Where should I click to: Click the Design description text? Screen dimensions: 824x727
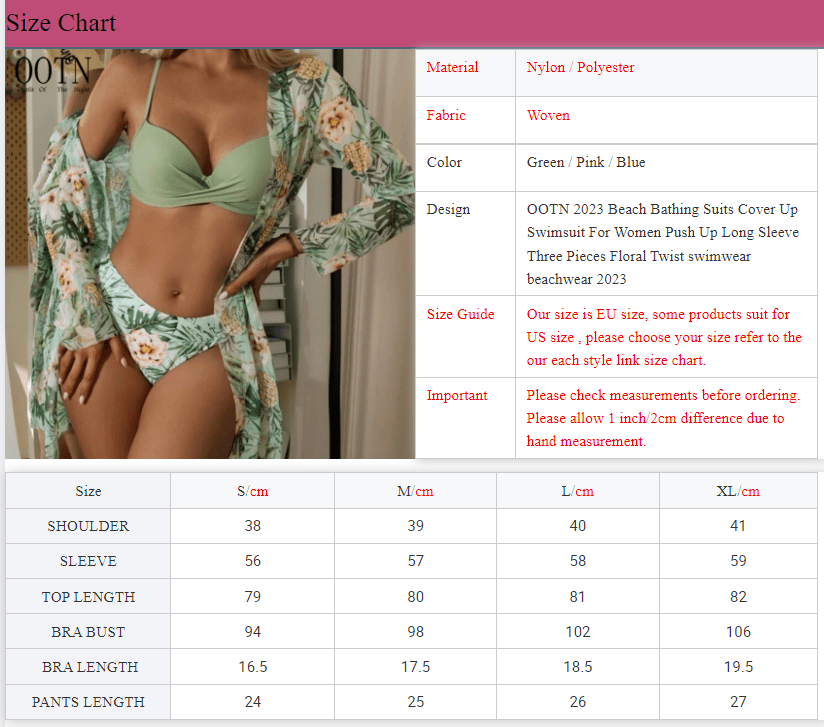[x=662, y=243]
